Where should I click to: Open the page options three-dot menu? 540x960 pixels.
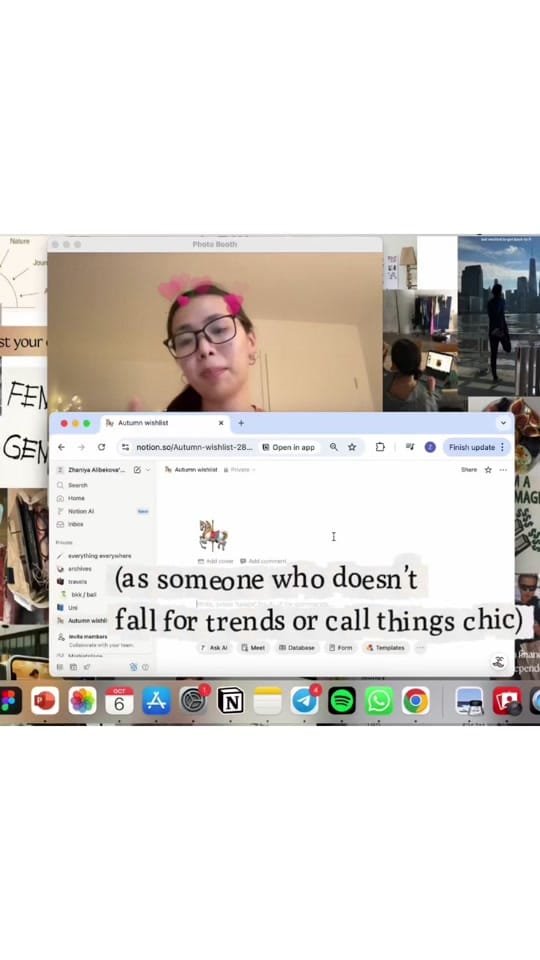pyautogui.click(x=503, y=470)
